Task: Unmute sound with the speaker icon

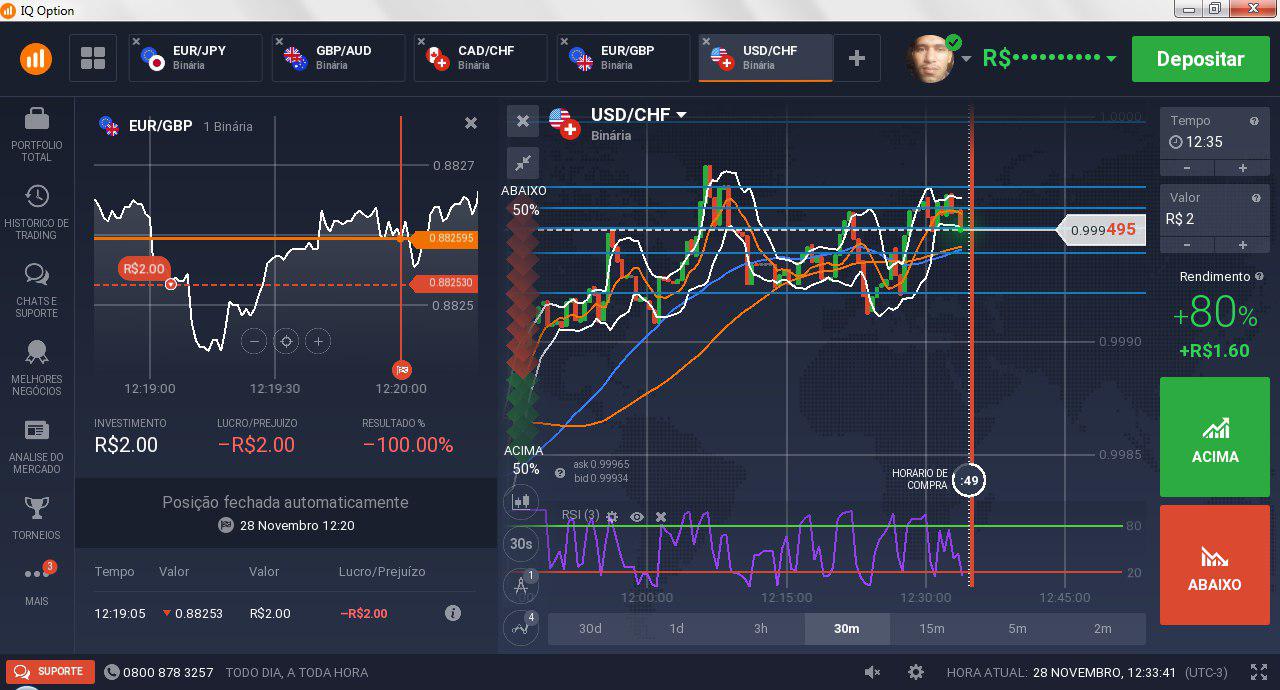Action: point(872,672)
